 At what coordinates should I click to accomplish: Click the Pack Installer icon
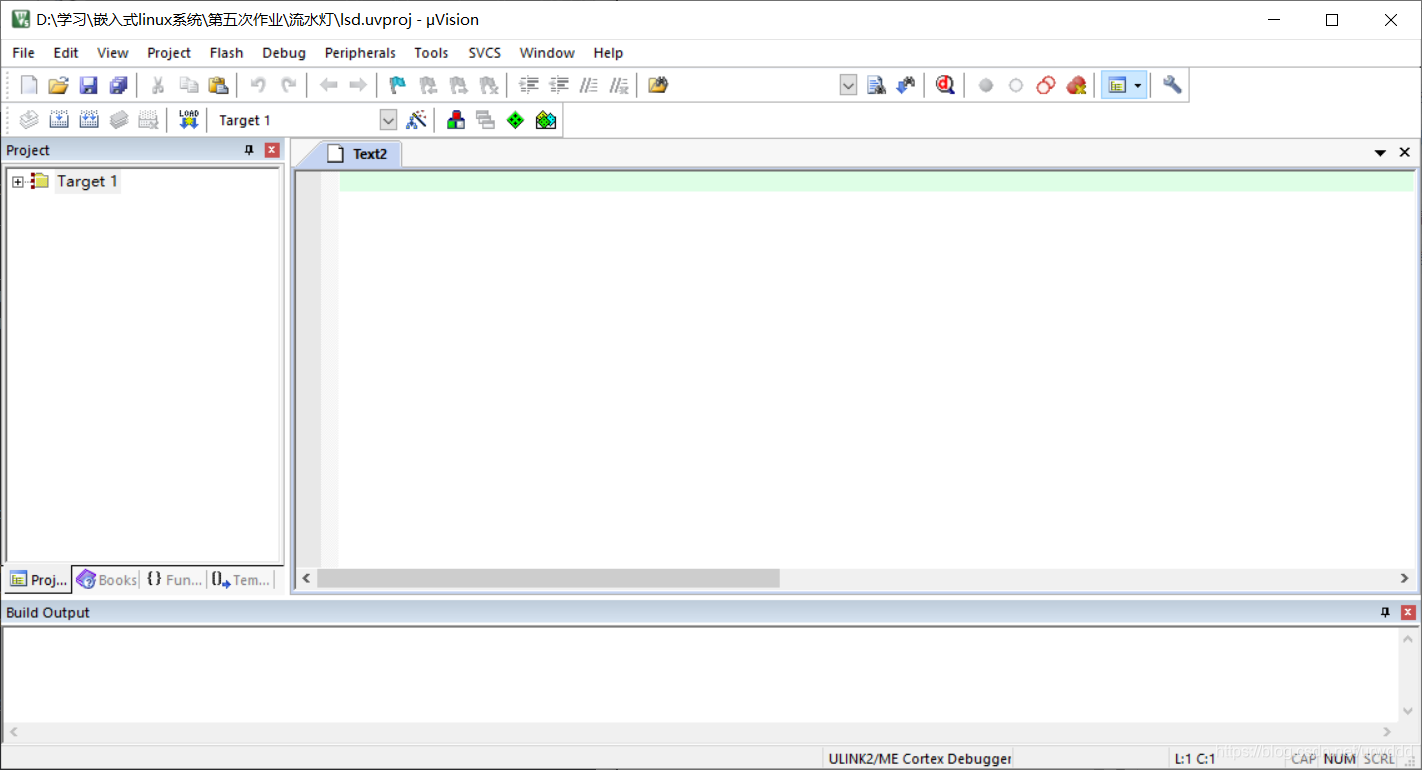tap(546, 120)
